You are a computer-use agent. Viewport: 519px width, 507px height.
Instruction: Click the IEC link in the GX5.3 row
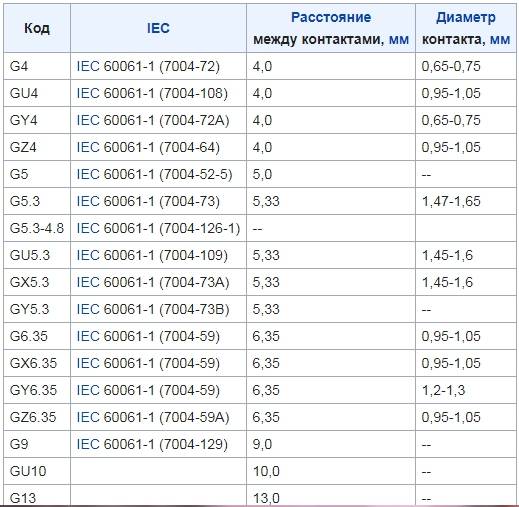pyautogui.click(x=88, y=282)
